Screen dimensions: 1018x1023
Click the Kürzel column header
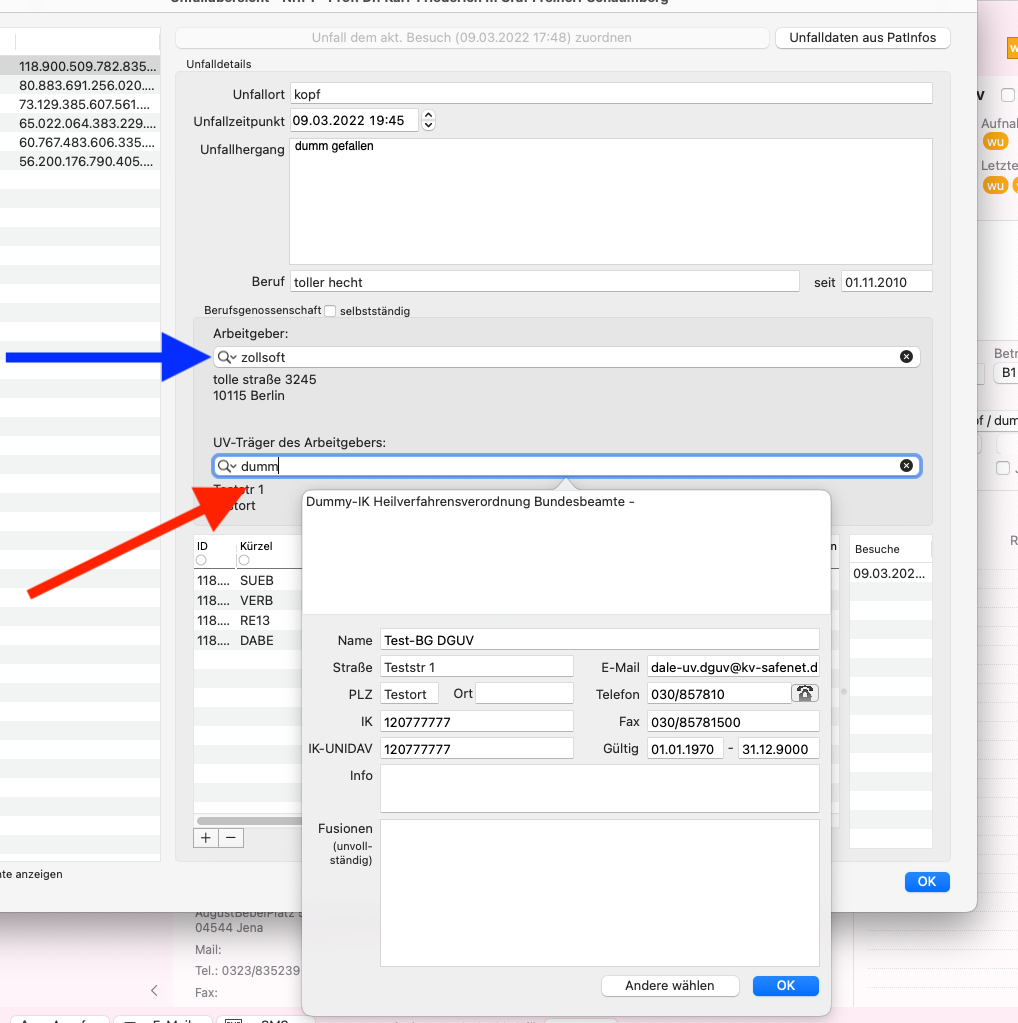256,545
